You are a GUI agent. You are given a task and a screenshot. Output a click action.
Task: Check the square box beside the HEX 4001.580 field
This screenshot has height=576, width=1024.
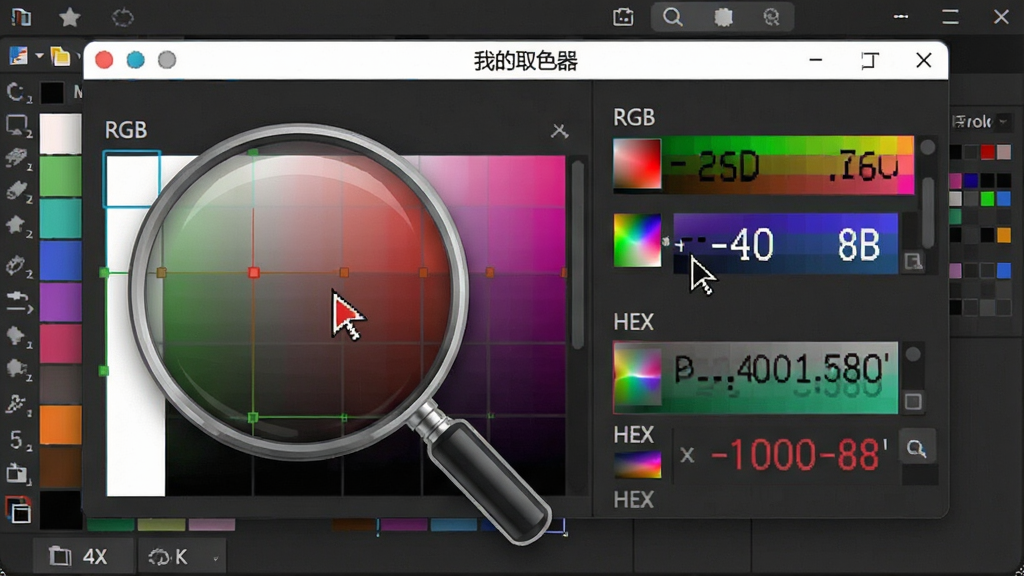pos(913,402)
